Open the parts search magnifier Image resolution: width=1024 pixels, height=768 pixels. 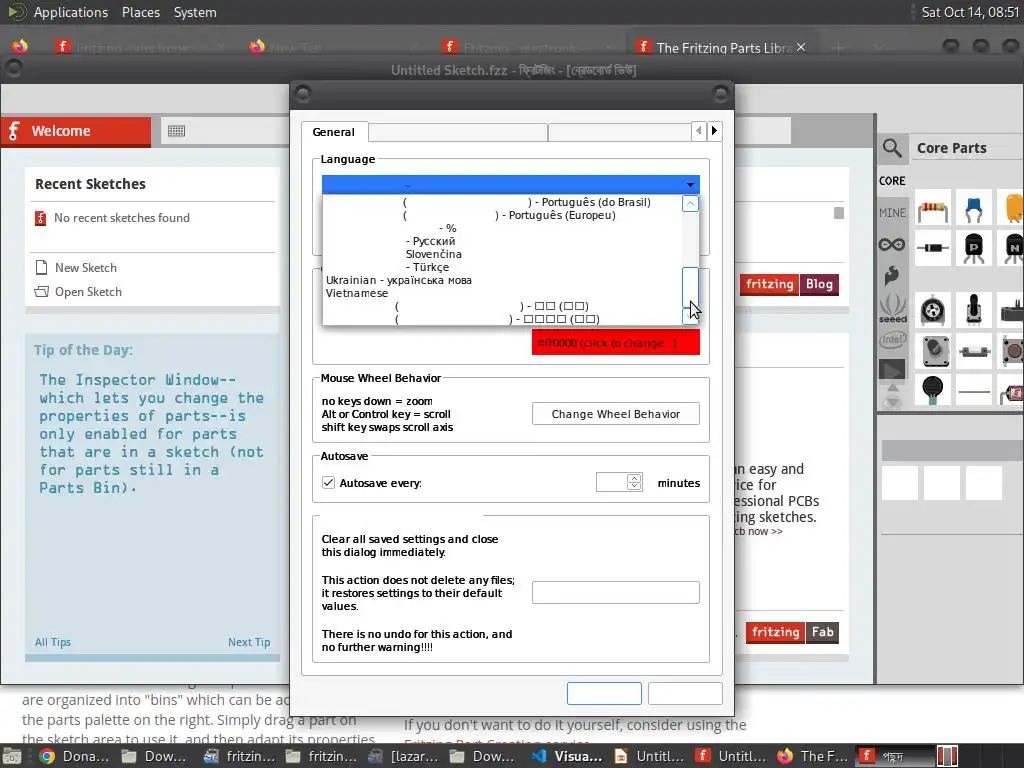(x=892, y=148)
